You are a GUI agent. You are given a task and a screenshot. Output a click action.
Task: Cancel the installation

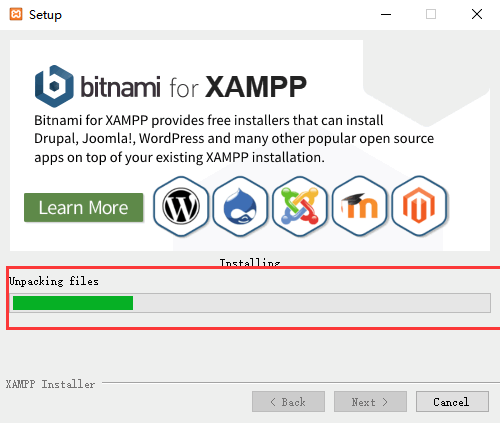(x=452, y=402)
